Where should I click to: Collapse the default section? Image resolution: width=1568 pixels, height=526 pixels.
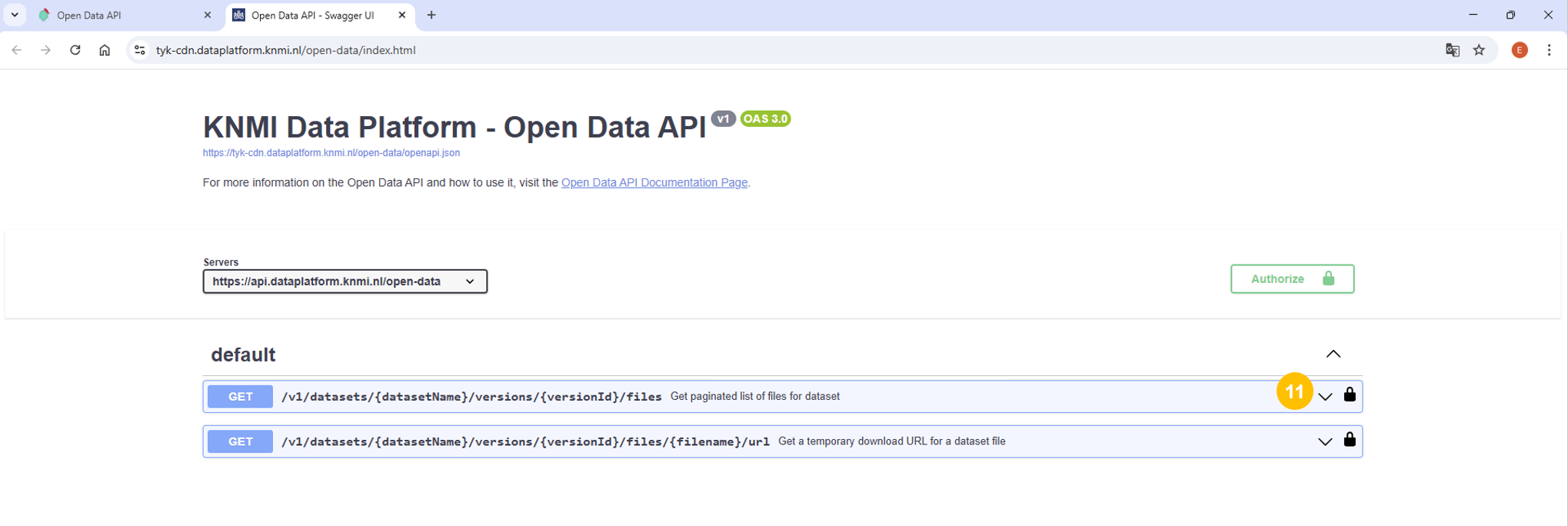click(1333, 355)
